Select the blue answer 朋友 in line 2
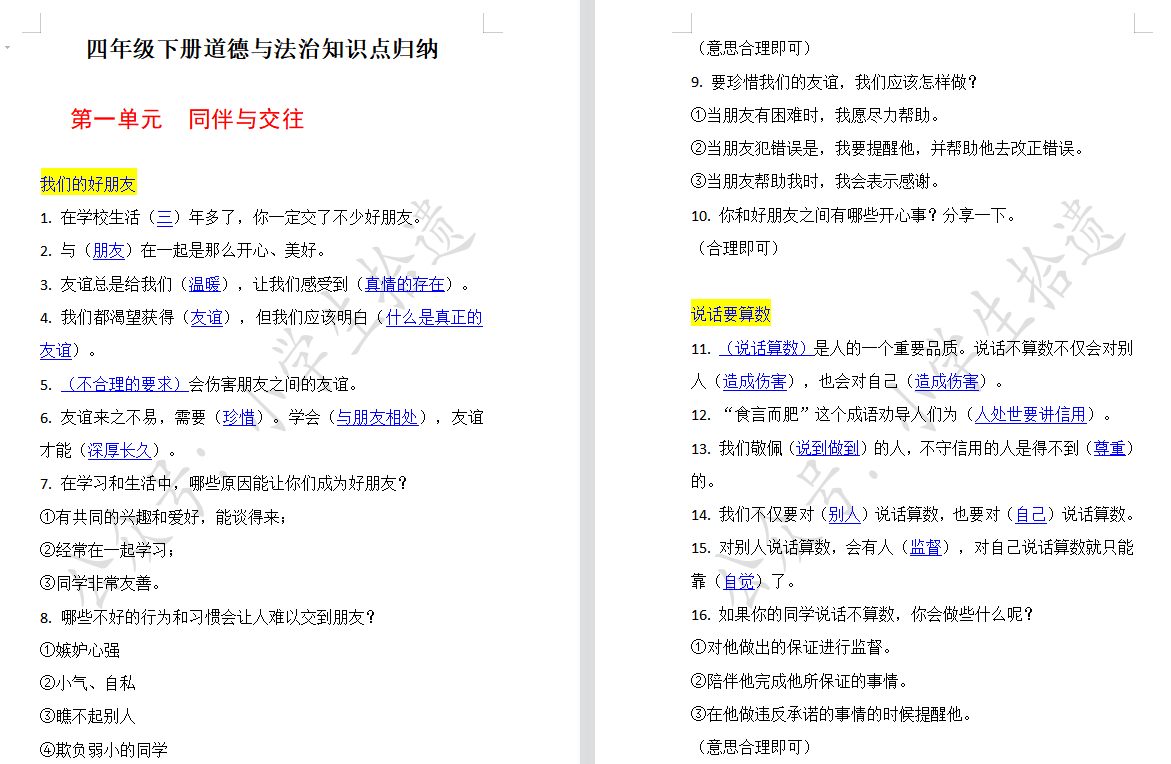Screen dimensions: 1171x764 tap(108, 250)
